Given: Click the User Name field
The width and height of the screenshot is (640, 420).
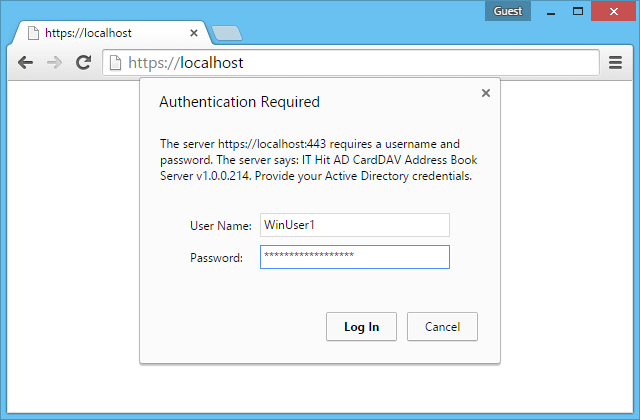Looking at the screenshot, I should click(x=355, y=225).
